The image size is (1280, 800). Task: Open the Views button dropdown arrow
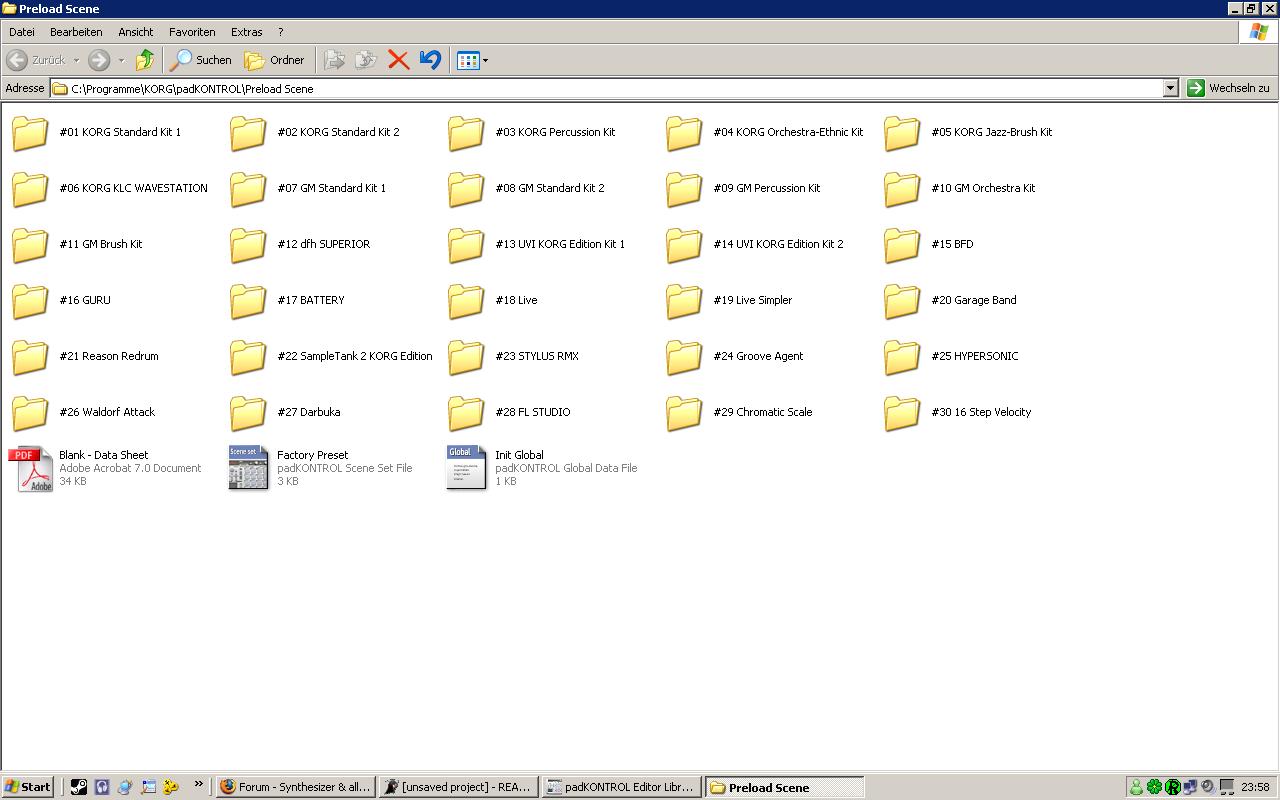point(486,60)
